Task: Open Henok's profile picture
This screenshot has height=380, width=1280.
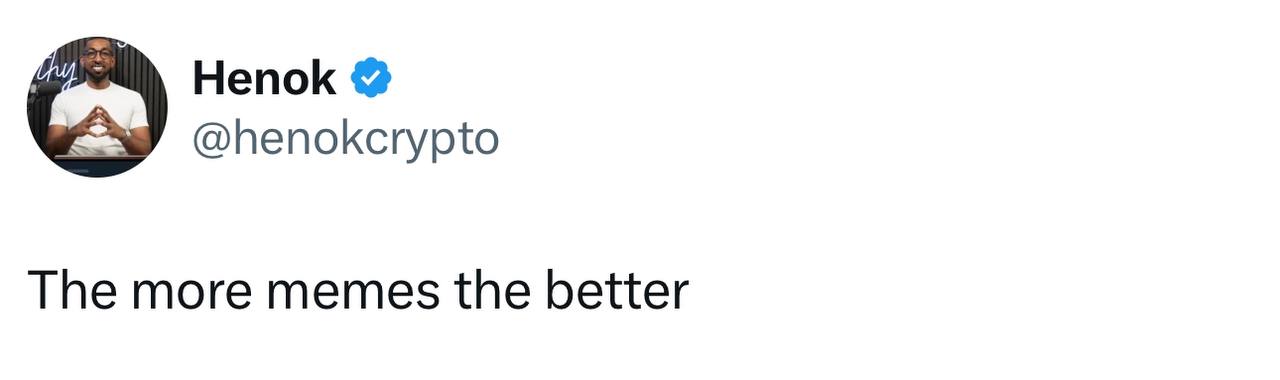Action: [97, 107]
